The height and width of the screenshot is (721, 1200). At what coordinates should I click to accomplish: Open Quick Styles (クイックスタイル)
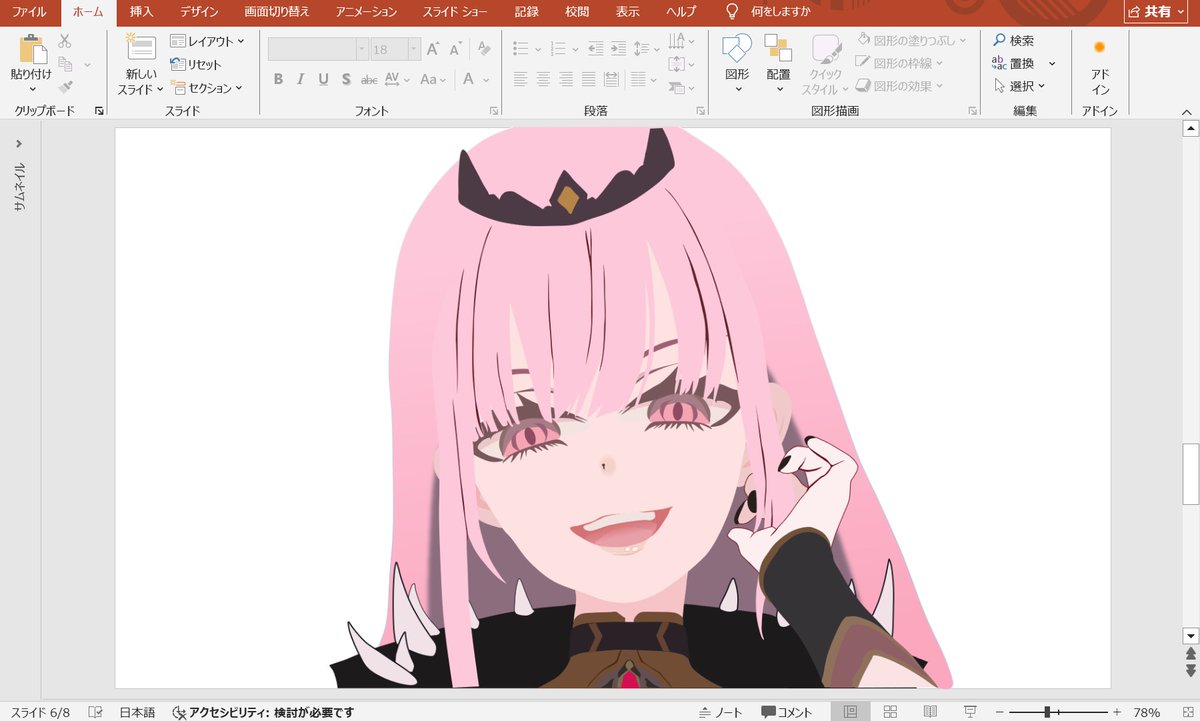point(826,64)
